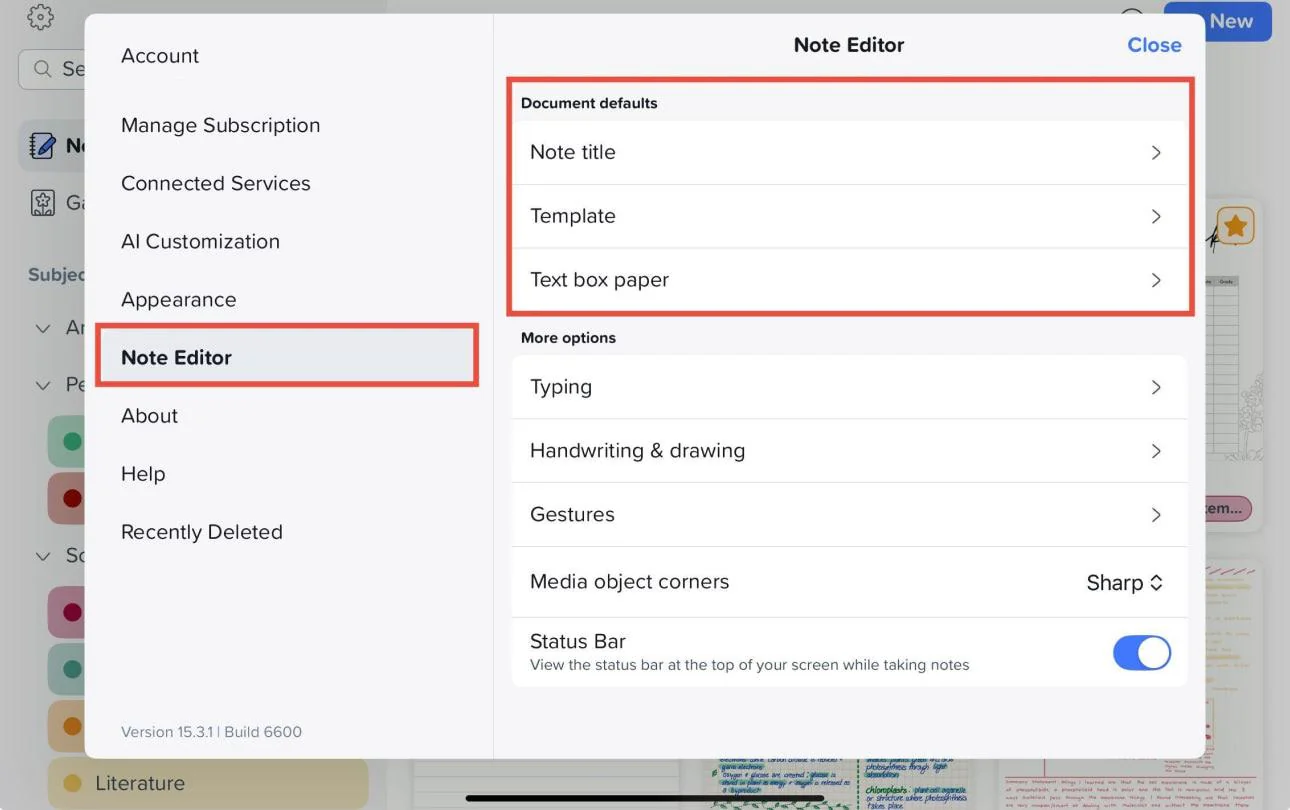Click the blue New button
This screenshot has width=1290, height=810.
pyautogui.click(x=1218, y=21)
